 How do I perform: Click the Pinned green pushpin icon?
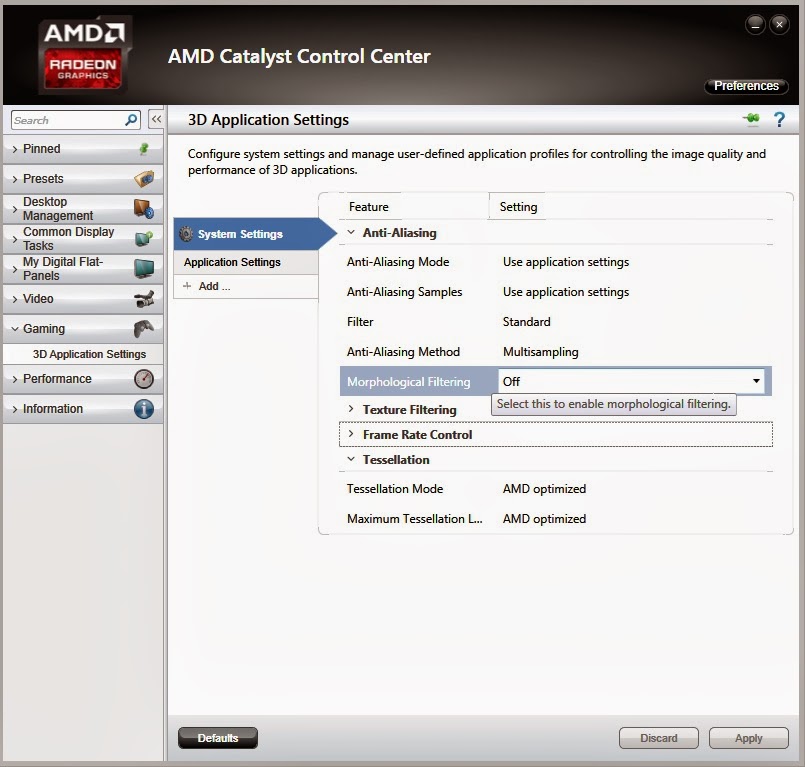[x=144, y=149]
